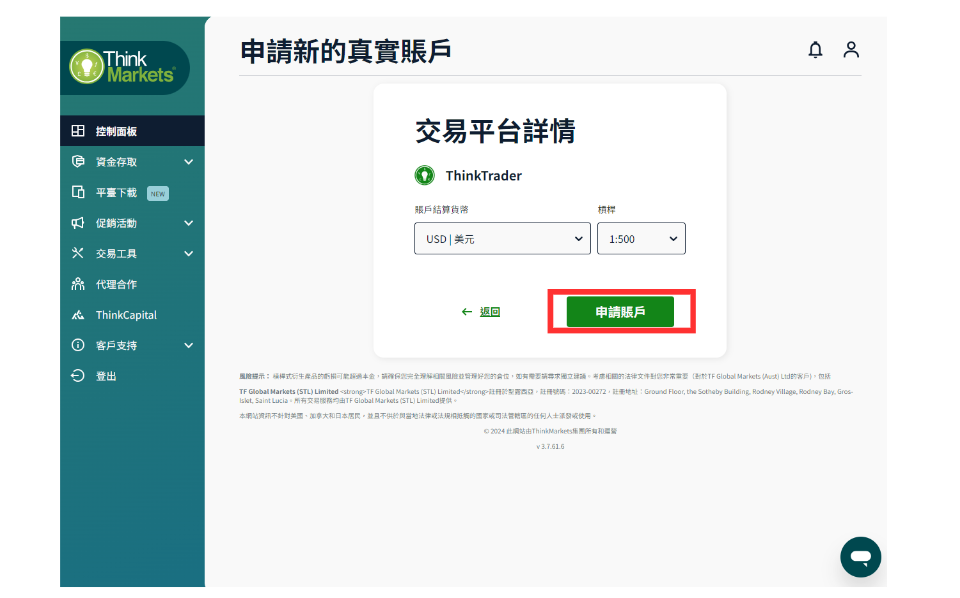Click the v 3.7.61.6 version text
This screenshot has height=598, width=960.
click(x=550, y=447)
